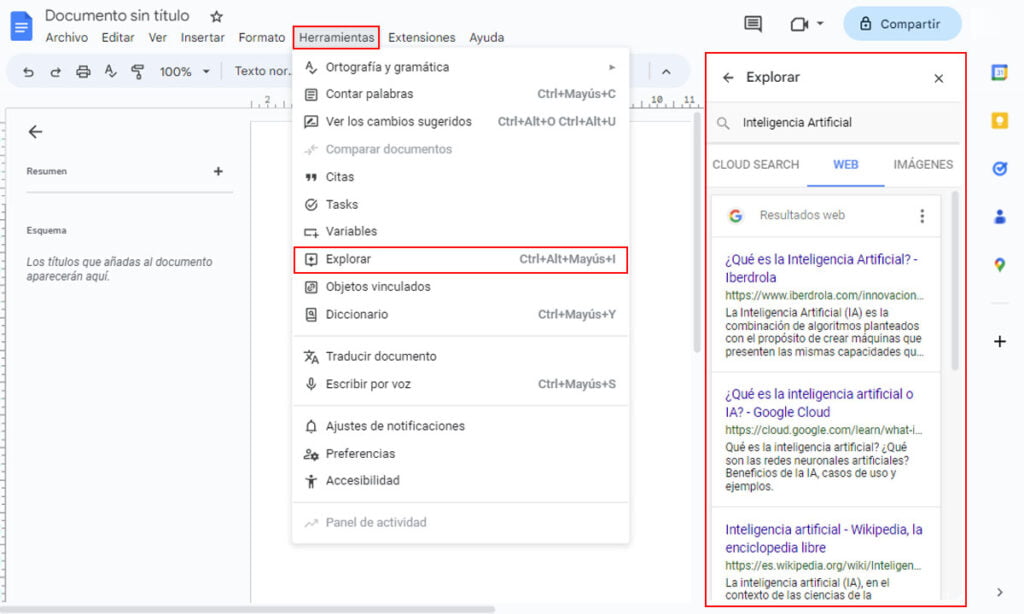
Task: Click the Explorar results scrollbar
Action: 954,281
